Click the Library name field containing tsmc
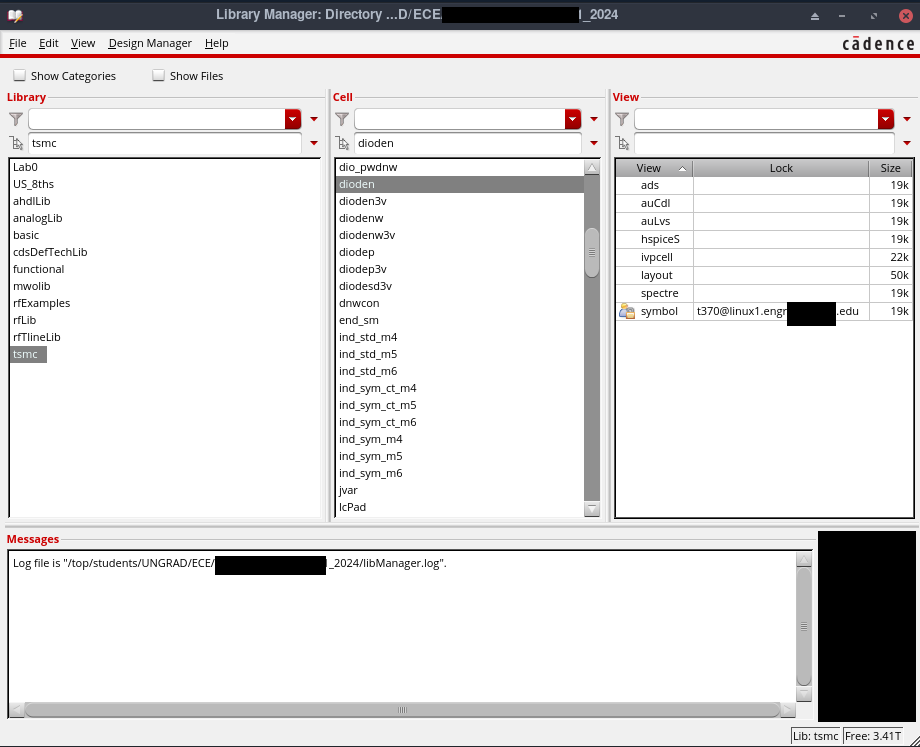 point(165,143)
